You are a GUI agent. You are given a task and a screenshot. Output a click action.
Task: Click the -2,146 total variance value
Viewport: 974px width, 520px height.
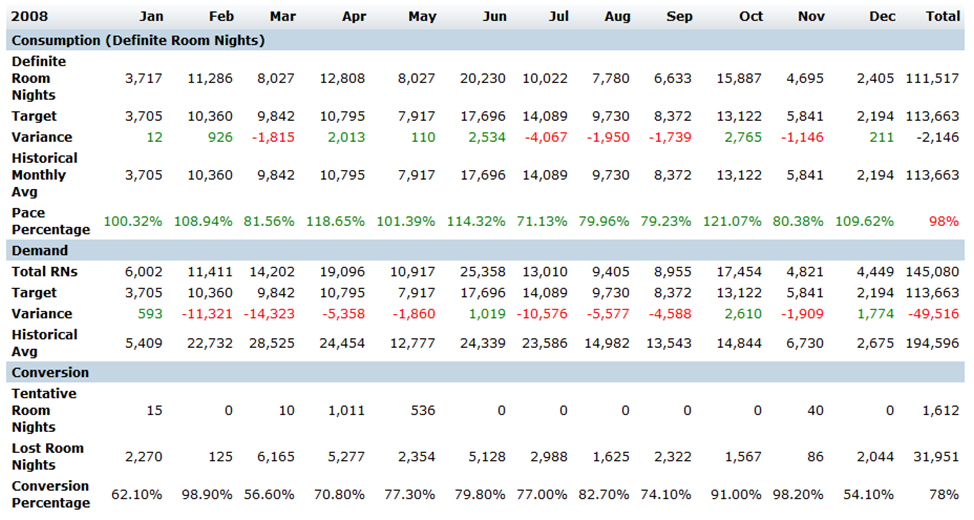[x=938, y=137]
